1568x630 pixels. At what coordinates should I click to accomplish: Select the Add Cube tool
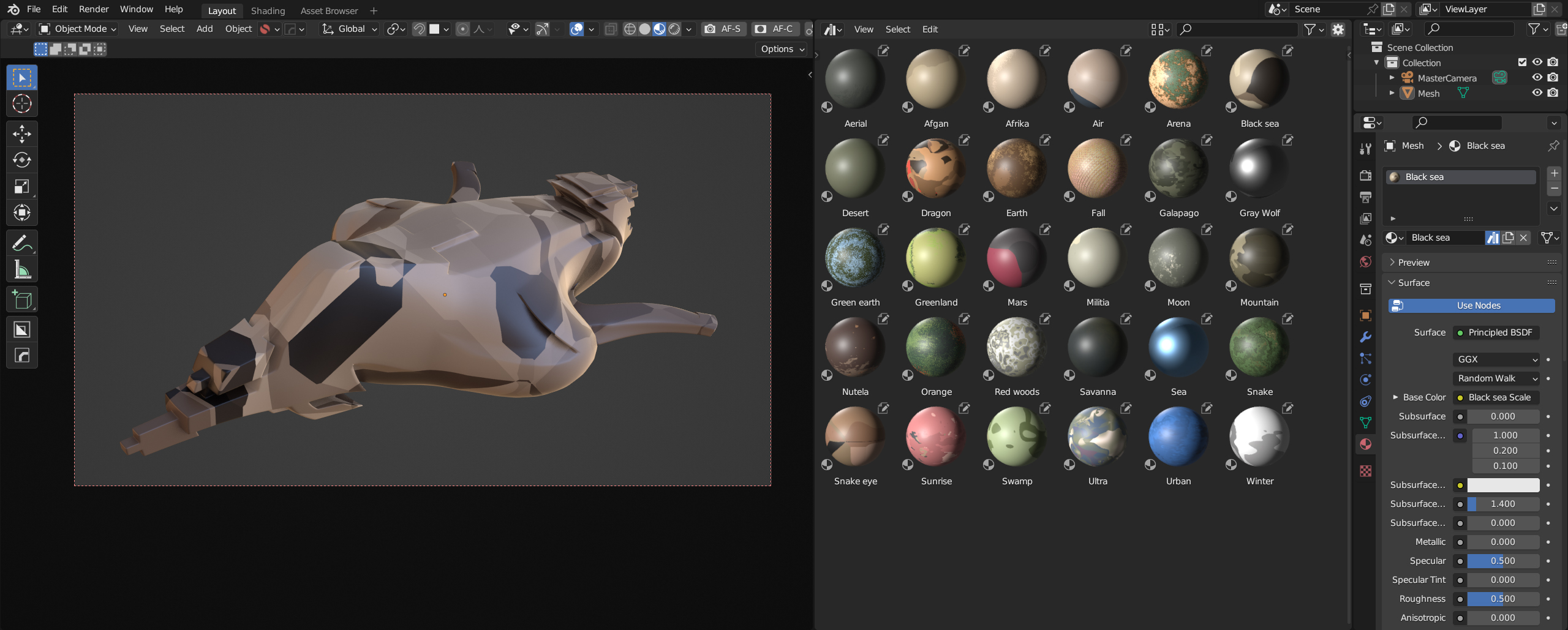pos(22,299)
